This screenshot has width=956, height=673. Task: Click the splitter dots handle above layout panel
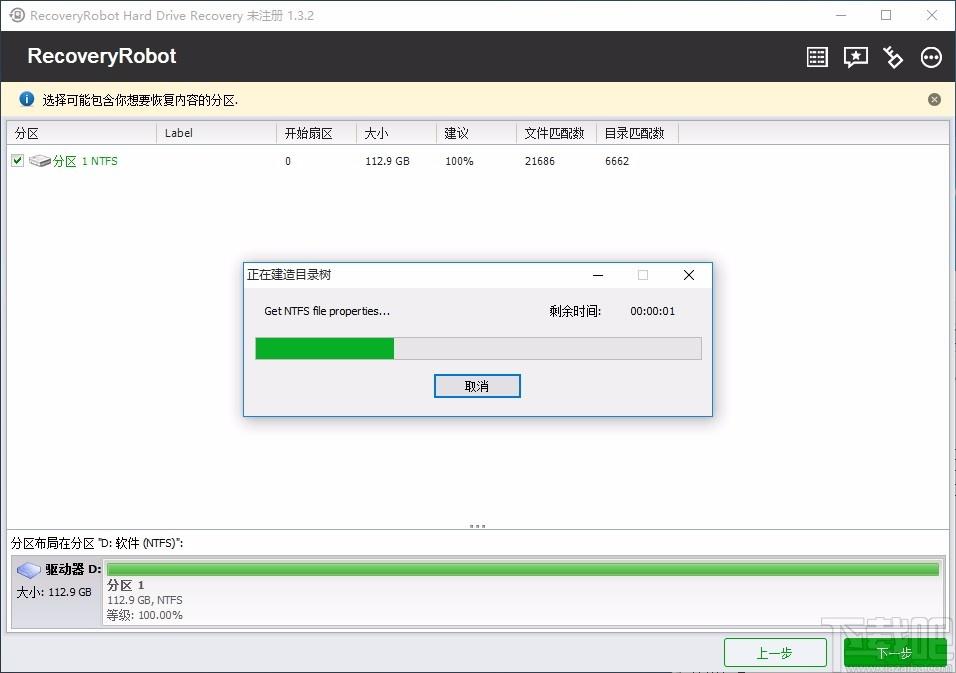(477, 525)
